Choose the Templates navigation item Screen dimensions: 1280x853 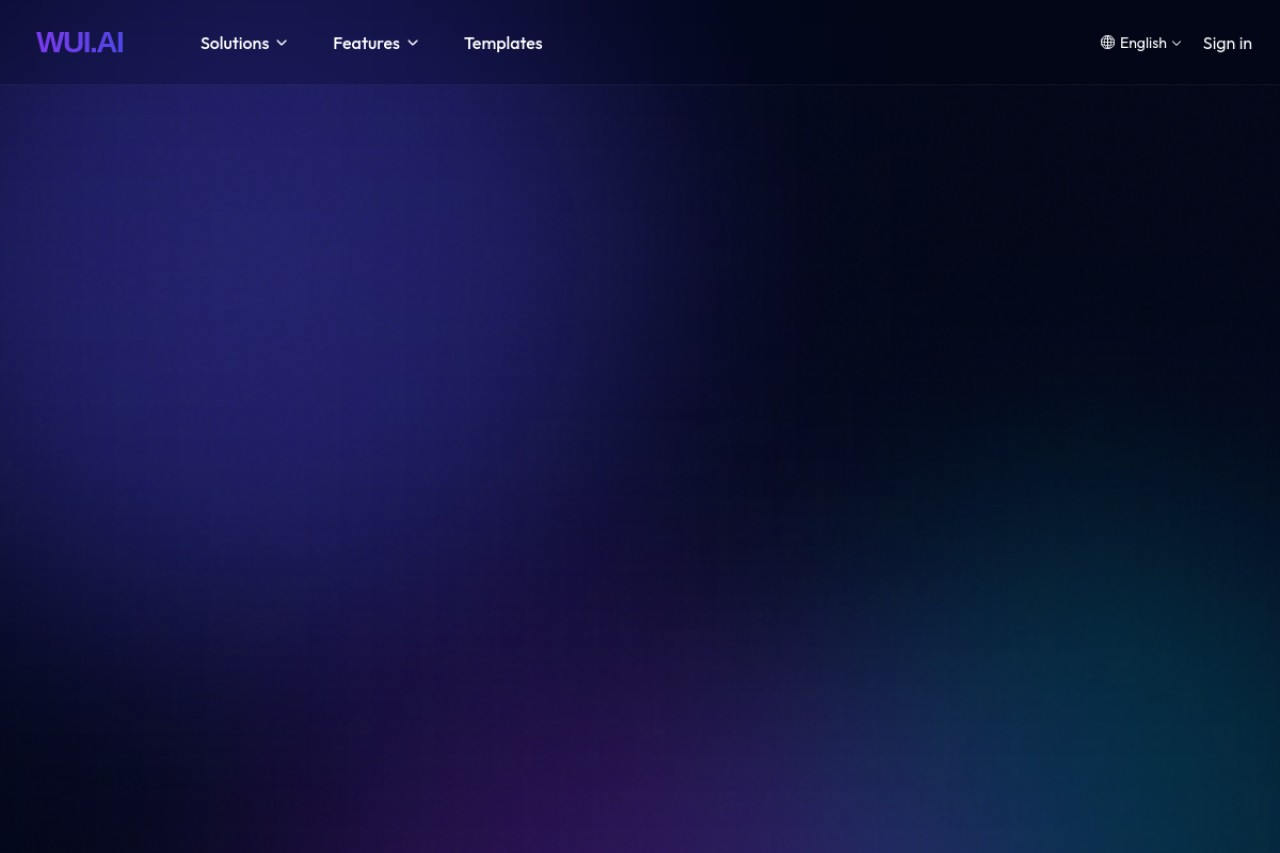(x=503, y=43)
